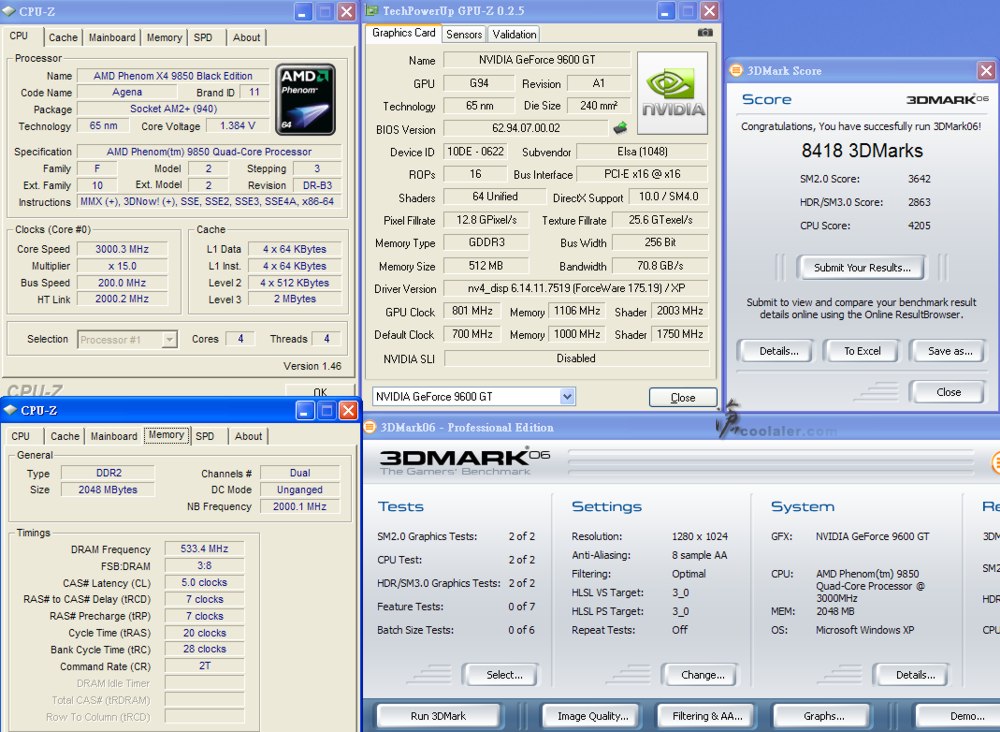Click the Instructions field in CPU-Z

pos(209,201)
